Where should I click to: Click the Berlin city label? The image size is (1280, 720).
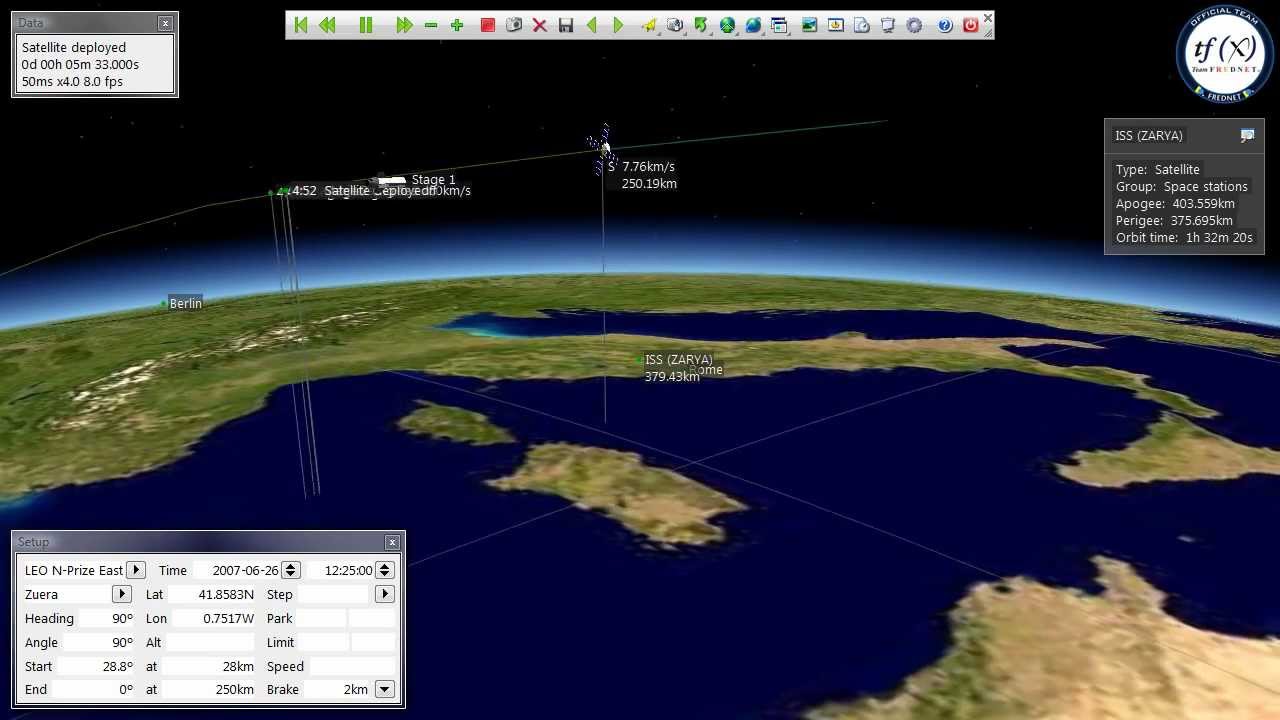pos(186,303)
